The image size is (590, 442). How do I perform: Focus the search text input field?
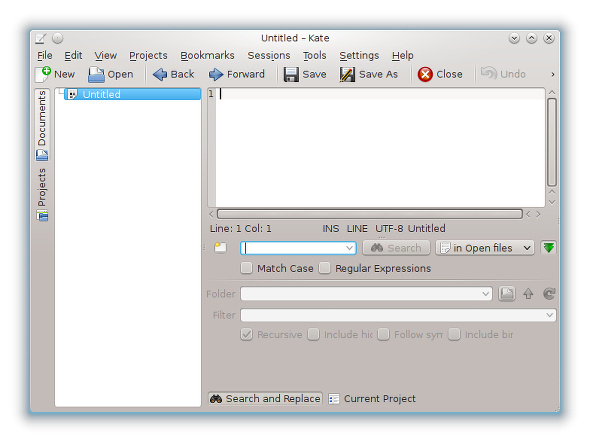pyautogui.click(x=293, y=248)
